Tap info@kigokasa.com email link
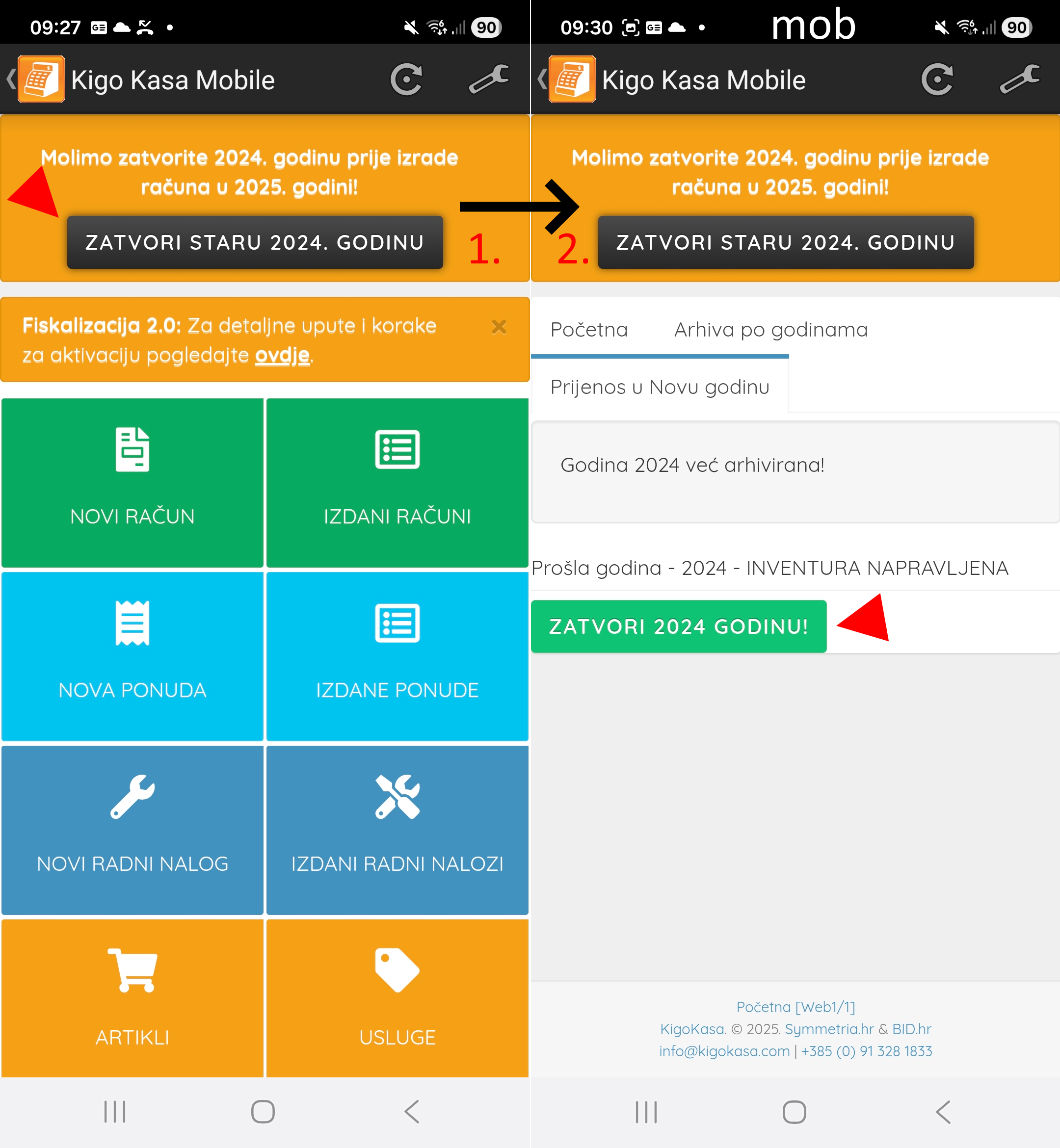This screenshot has width=1060, height=1148. [724, 1051]
